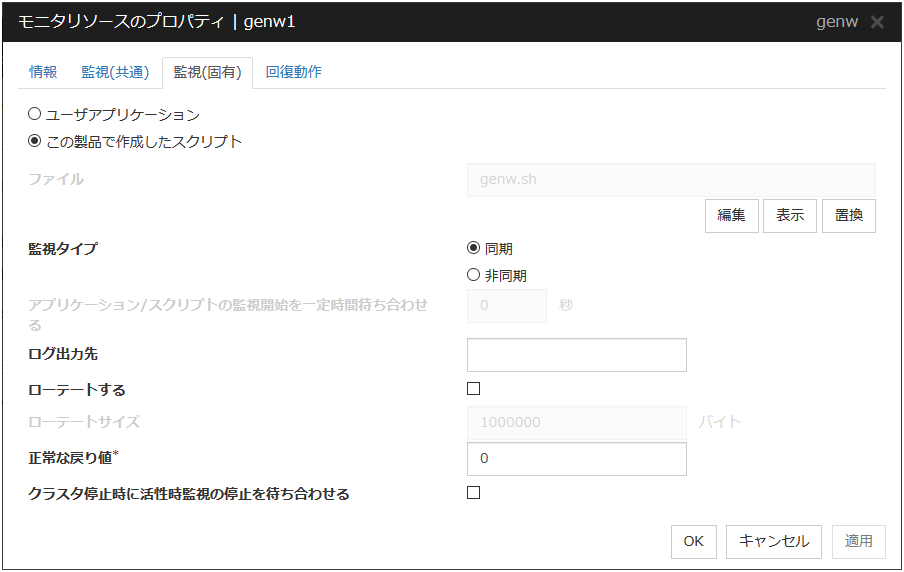The width and height of the screenshot is (904, 572).
Task: Open the 監視(共通) tab
Action: pos(115,72)
